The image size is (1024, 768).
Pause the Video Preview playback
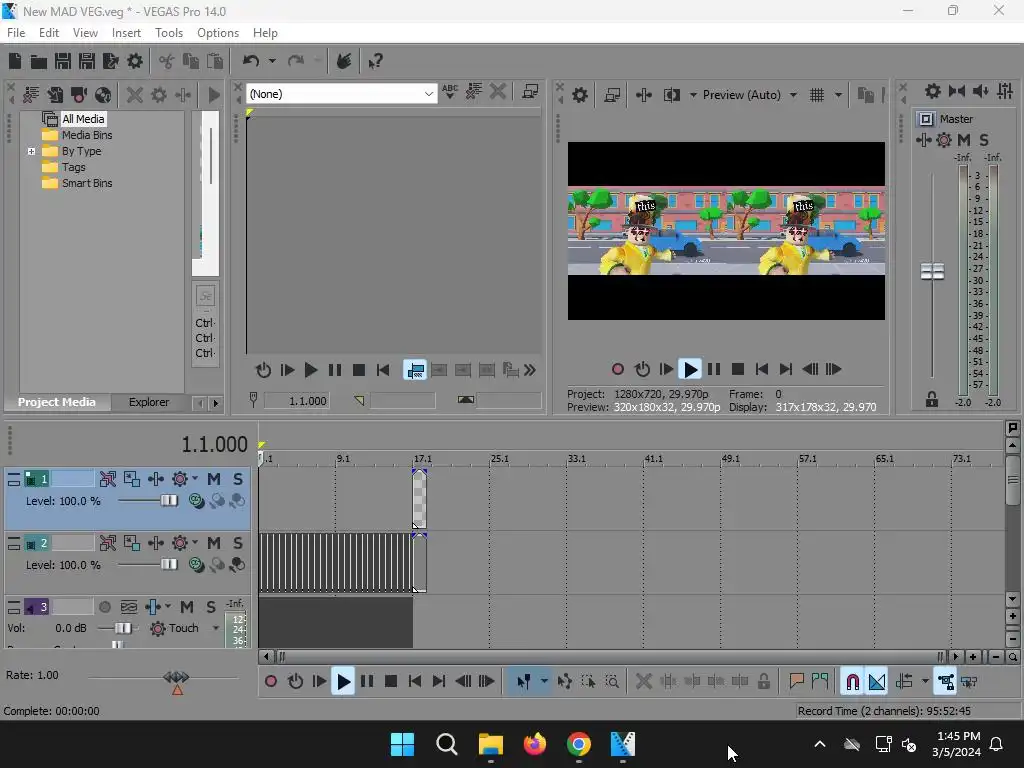(x=714, y=370)
